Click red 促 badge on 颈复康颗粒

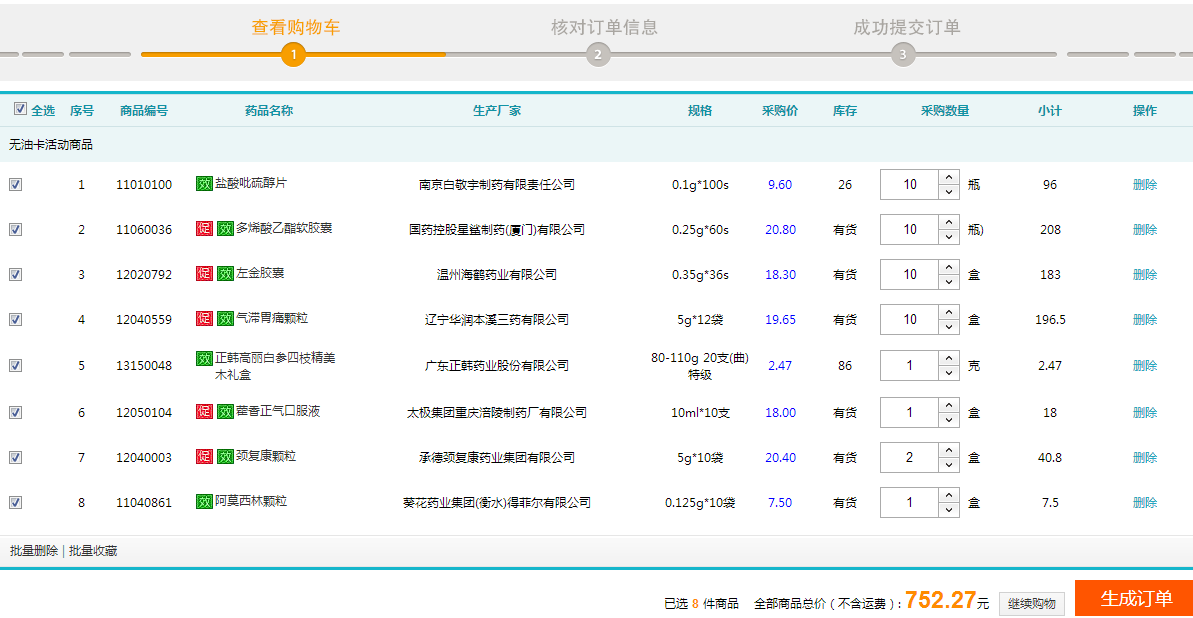tap(204, 457)
